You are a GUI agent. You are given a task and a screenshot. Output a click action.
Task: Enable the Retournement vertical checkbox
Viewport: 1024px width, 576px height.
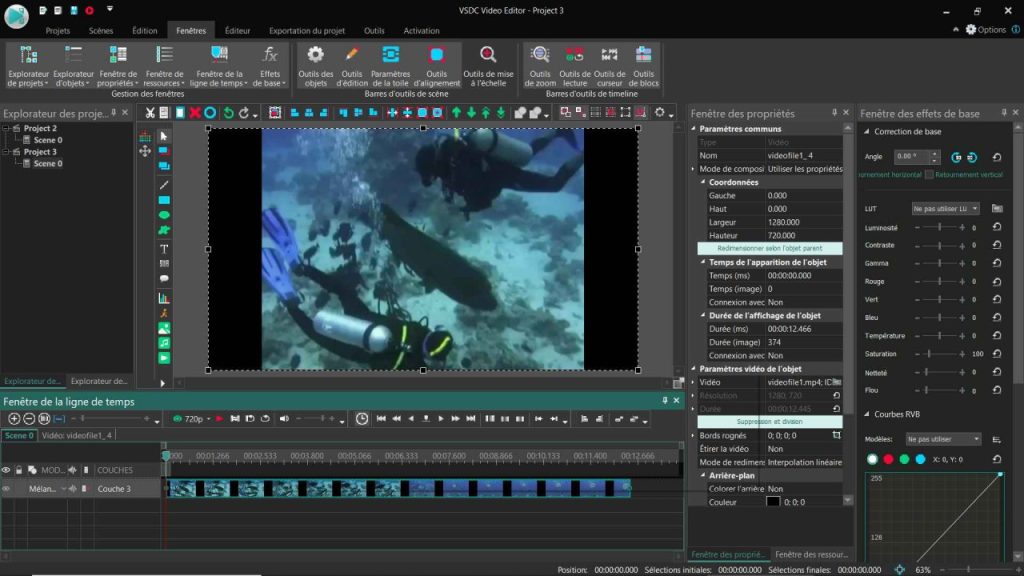[929, 174]
